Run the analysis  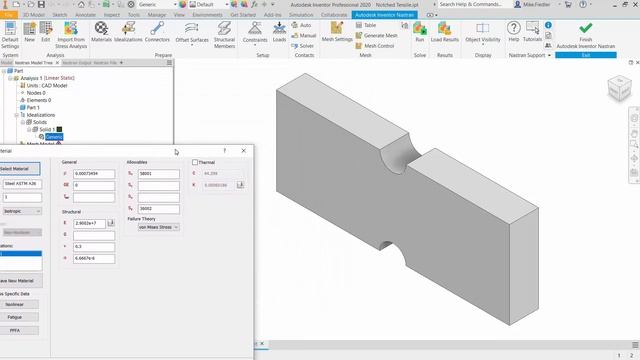click(x=420, y=32)
